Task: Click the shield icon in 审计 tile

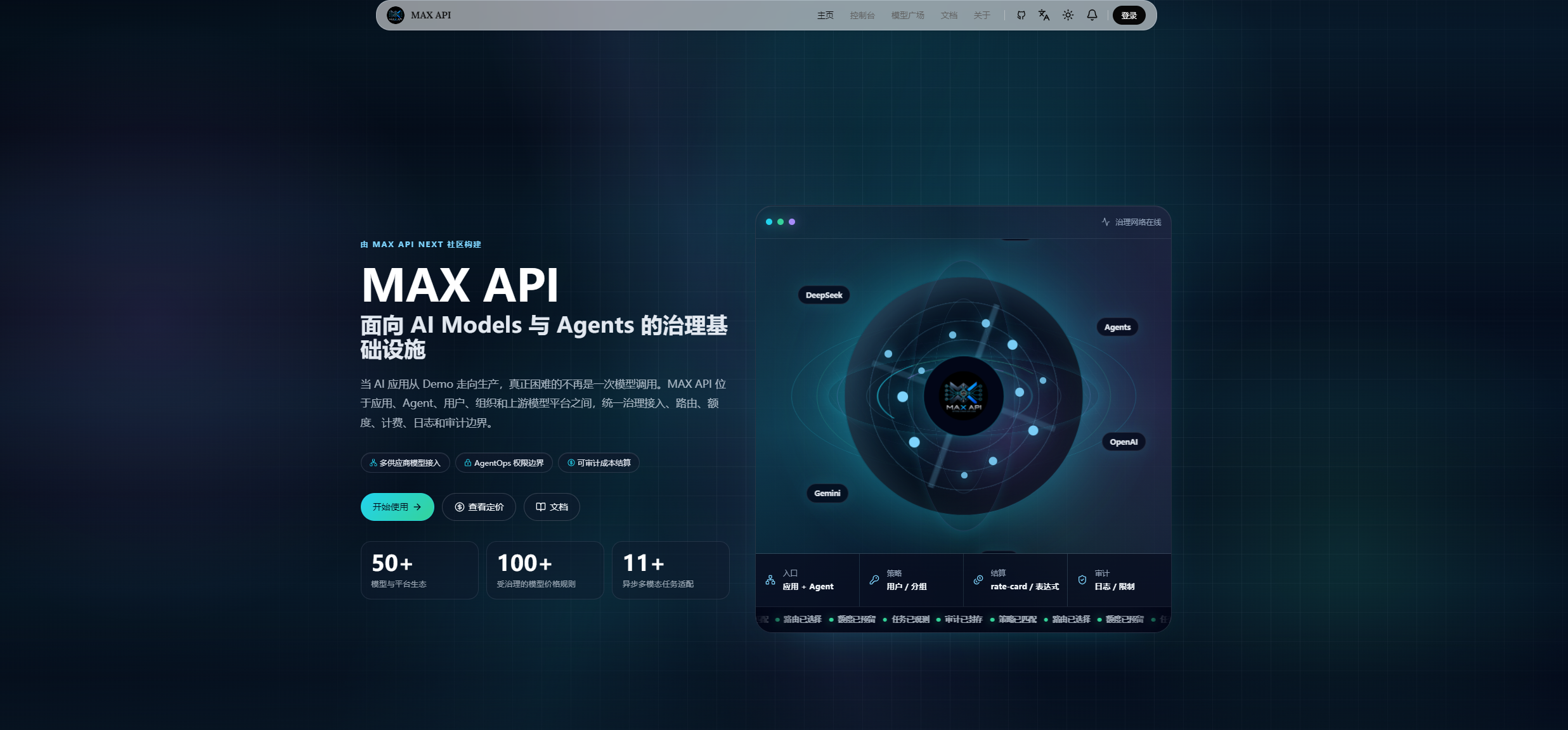Action: [x=1082, y=580]
